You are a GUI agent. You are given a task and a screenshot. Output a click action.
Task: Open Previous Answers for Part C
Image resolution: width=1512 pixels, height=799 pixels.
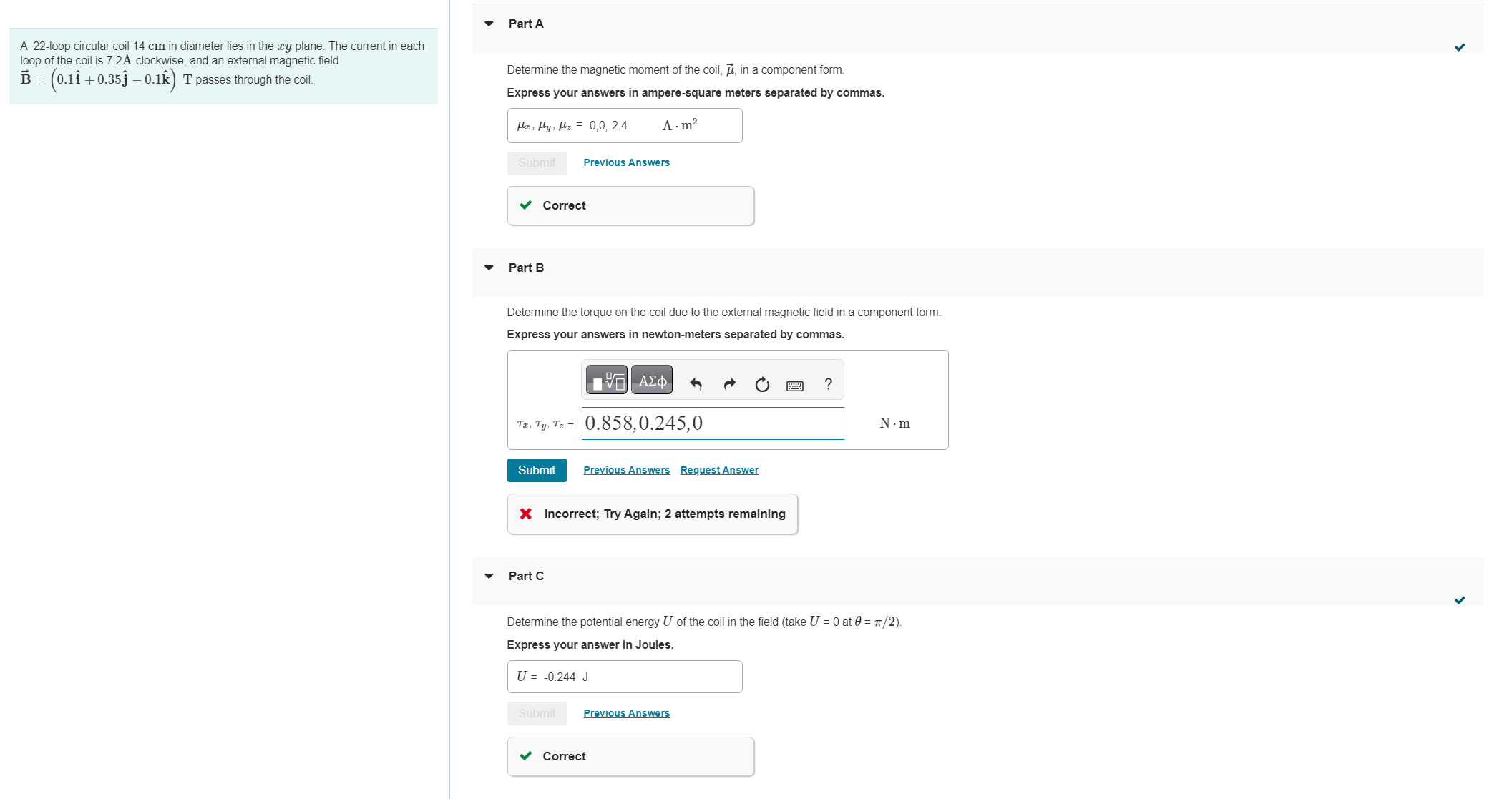pos(626,713)
